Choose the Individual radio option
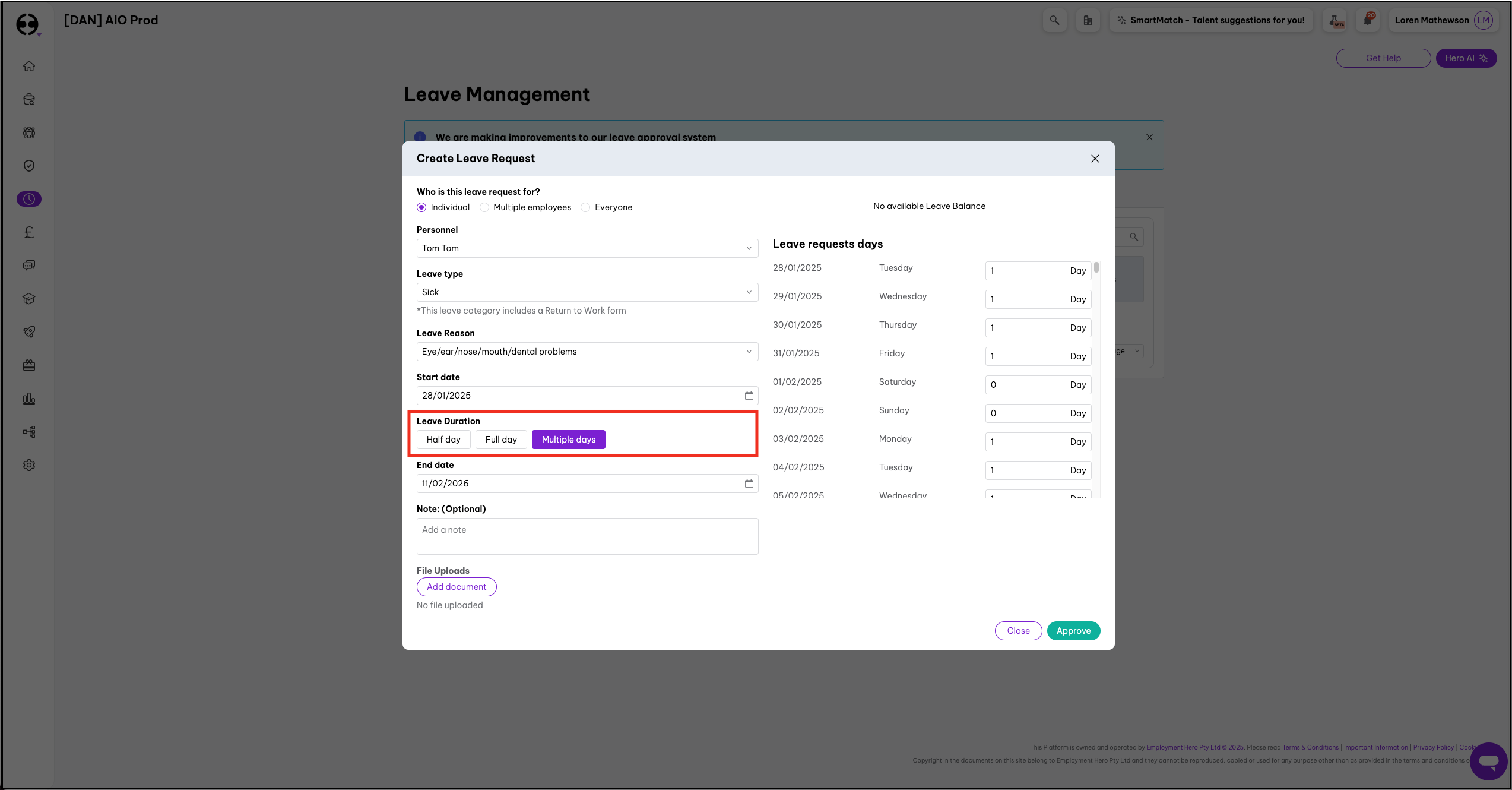Screen dimensions: 1512x790 coord(421,207)
